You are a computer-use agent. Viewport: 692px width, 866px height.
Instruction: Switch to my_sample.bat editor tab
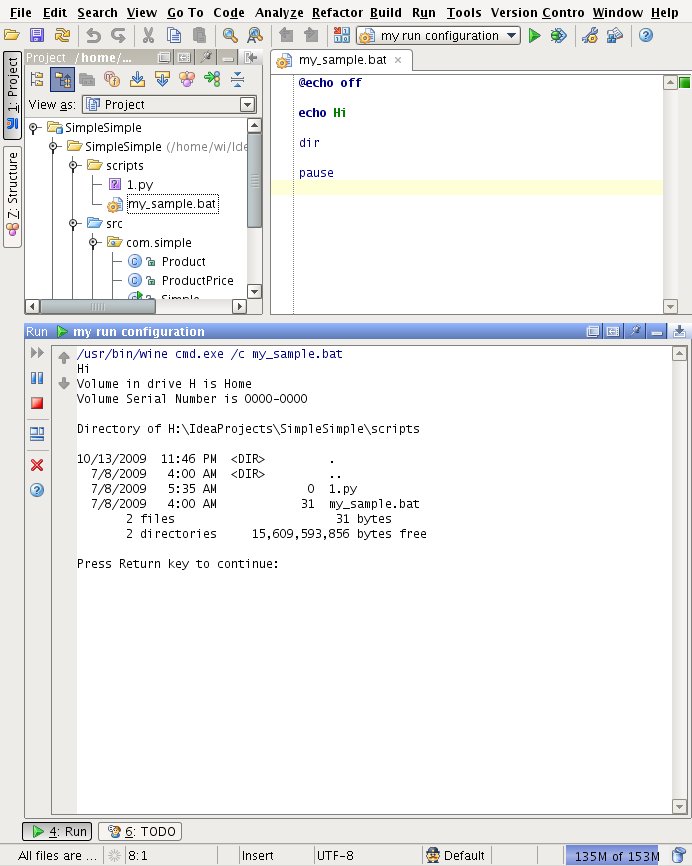[x=342, y=60]
